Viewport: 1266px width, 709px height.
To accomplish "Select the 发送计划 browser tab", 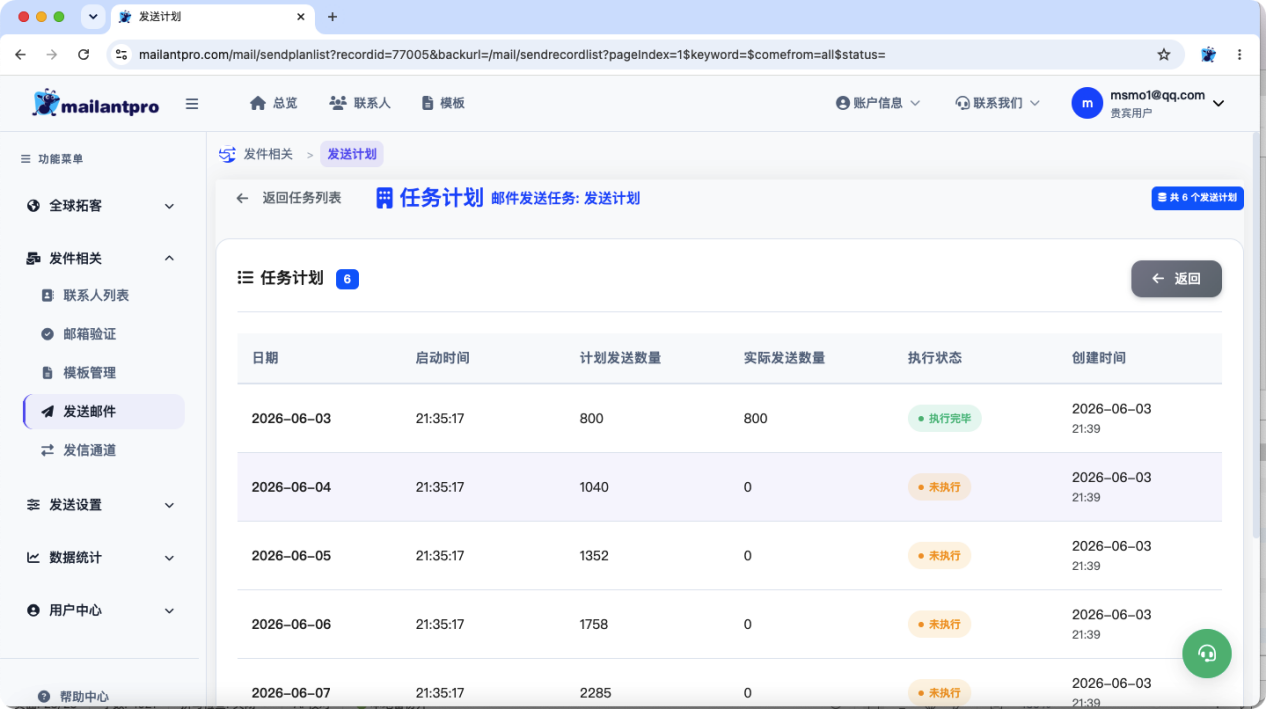I will [211, 17].
